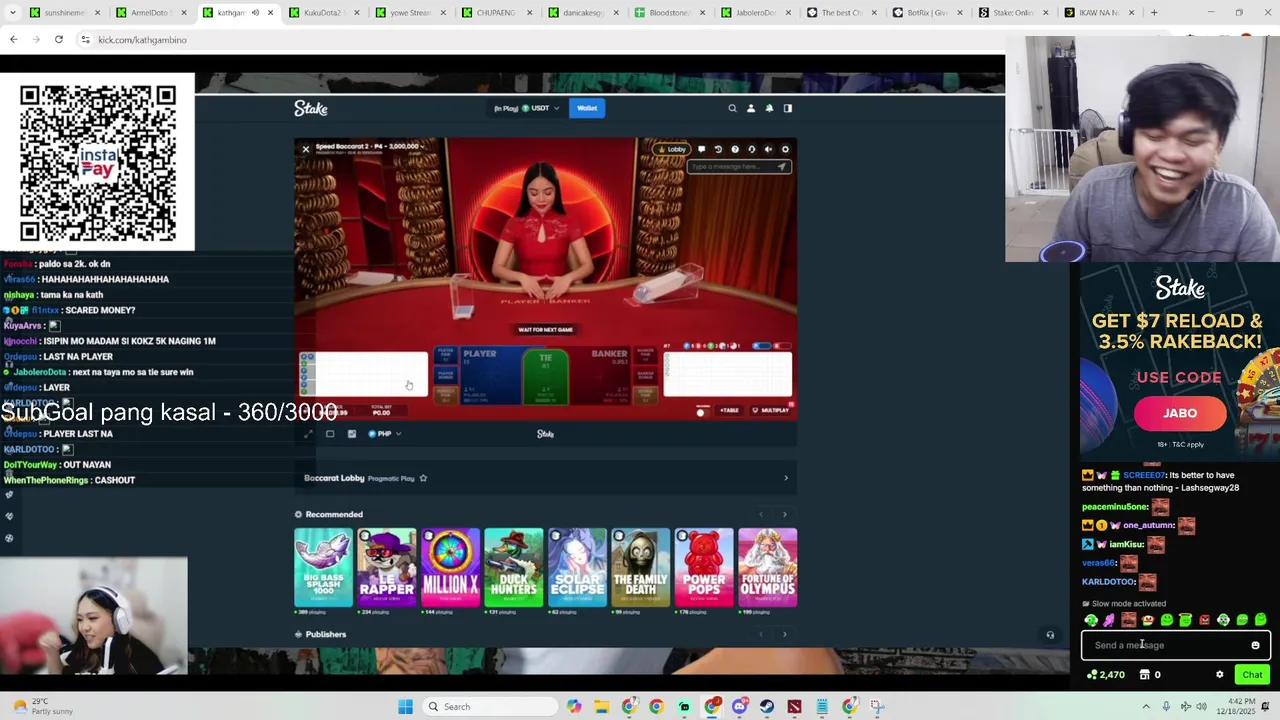Open emoji picker in Kick chat
Viewport: 1280px width, 720px height.
(x=1255, y=645)
